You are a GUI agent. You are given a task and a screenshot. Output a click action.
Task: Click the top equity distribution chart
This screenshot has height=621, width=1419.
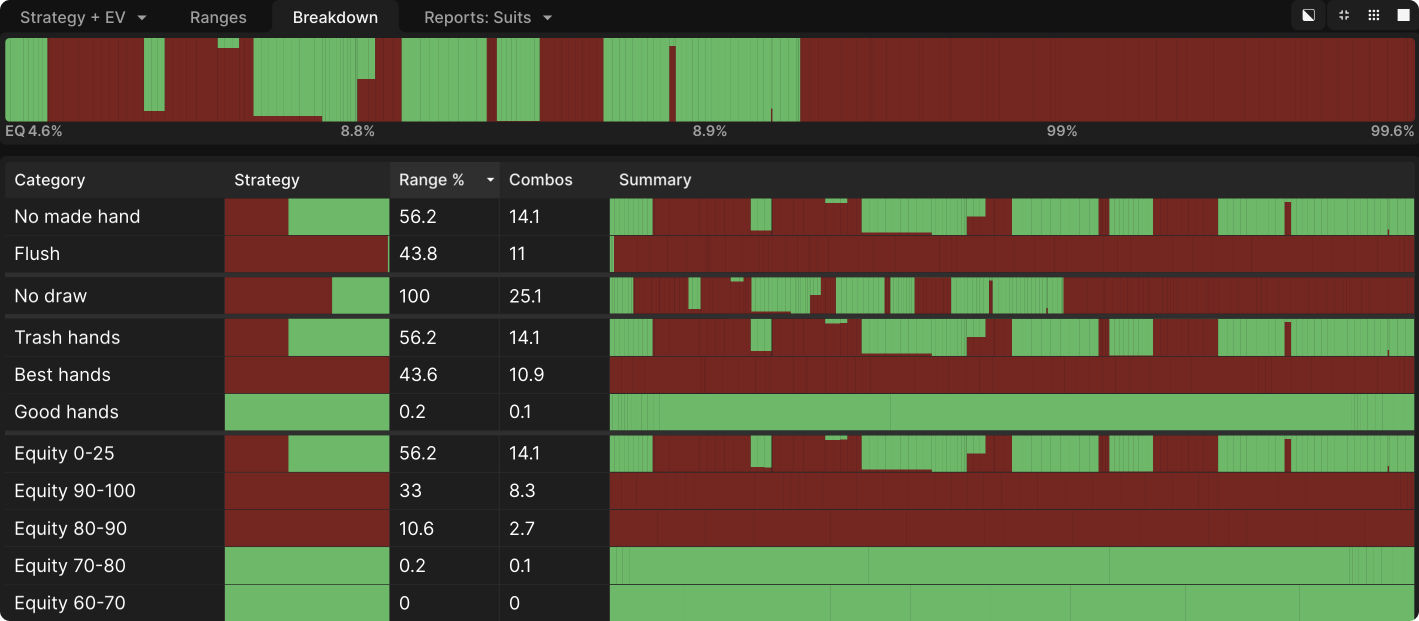coord(709,80)
